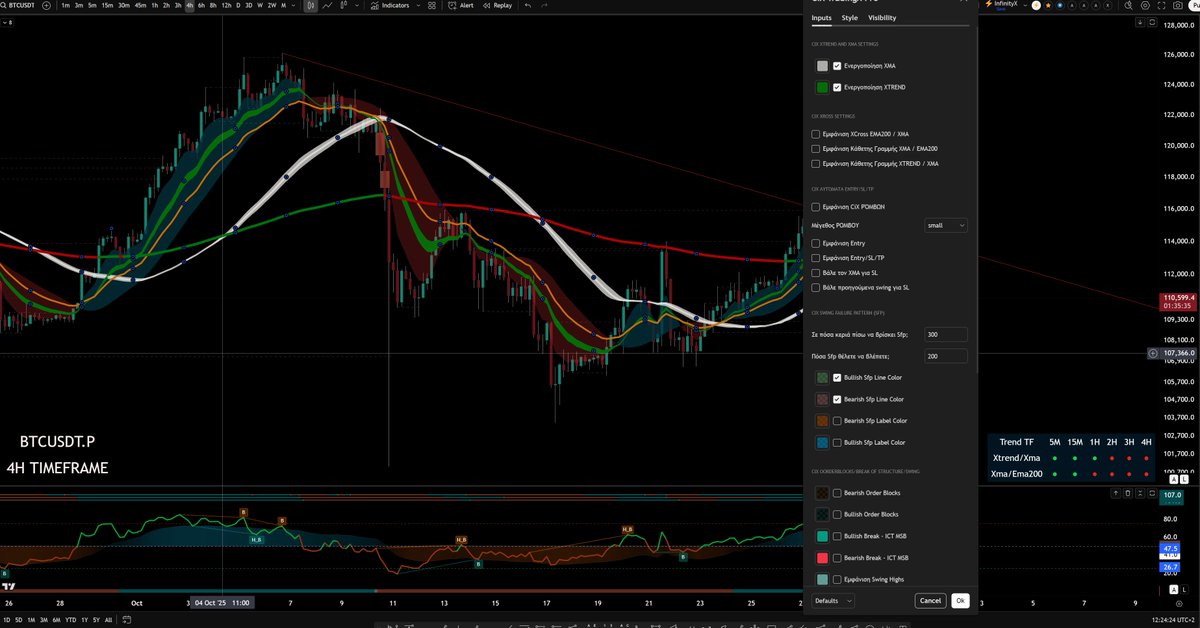
Task: Enable Βάλε προηγούμενα swing για SL checkbox
Action: 816,288
